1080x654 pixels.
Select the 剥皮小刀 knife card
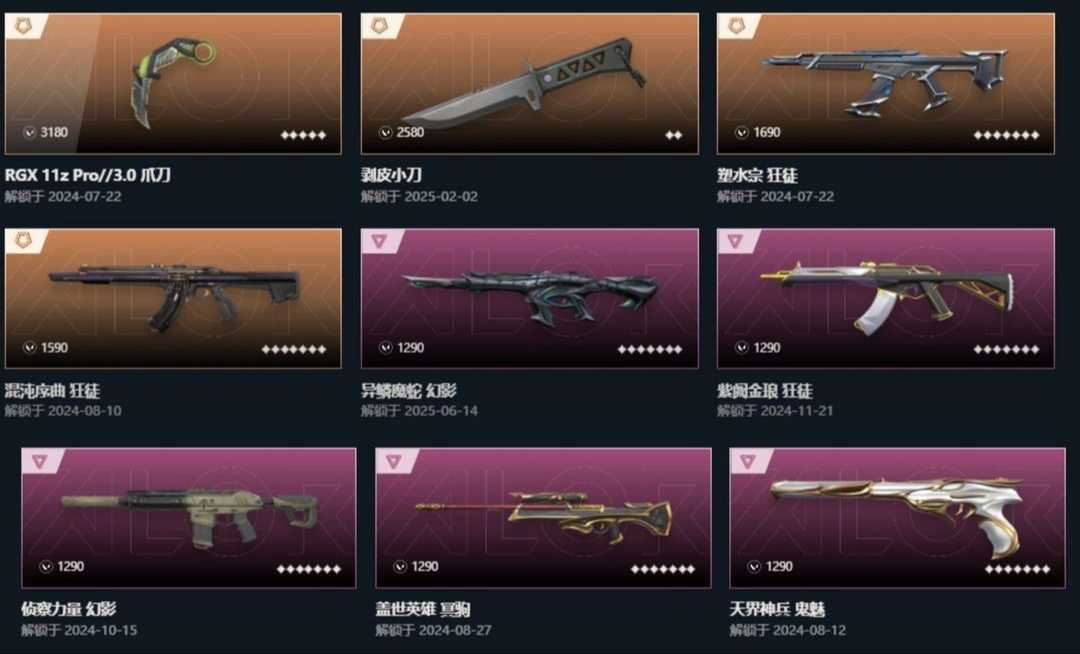[x=530, y=83]
